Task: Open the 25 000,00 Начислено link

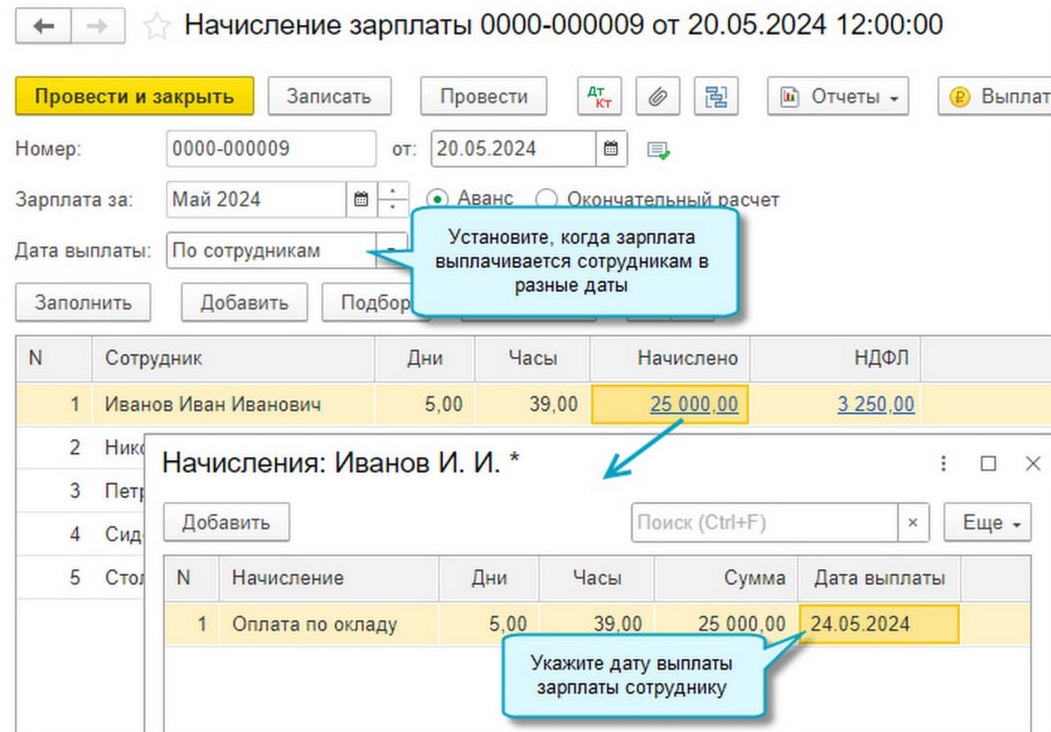Action: coord(694,404)
